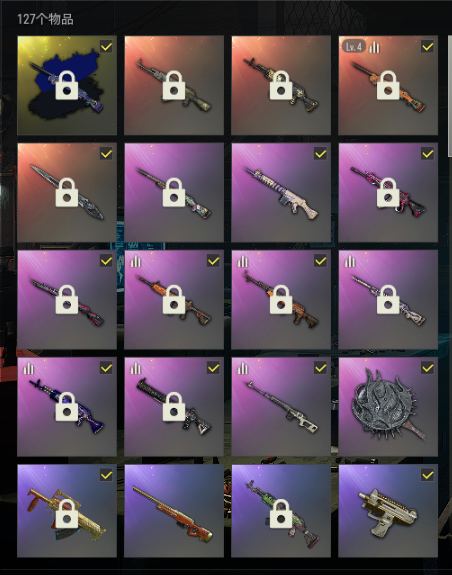Click the scrollbar handle on the right edge
This screenshot has width=452, height=575.
(450, 96)
